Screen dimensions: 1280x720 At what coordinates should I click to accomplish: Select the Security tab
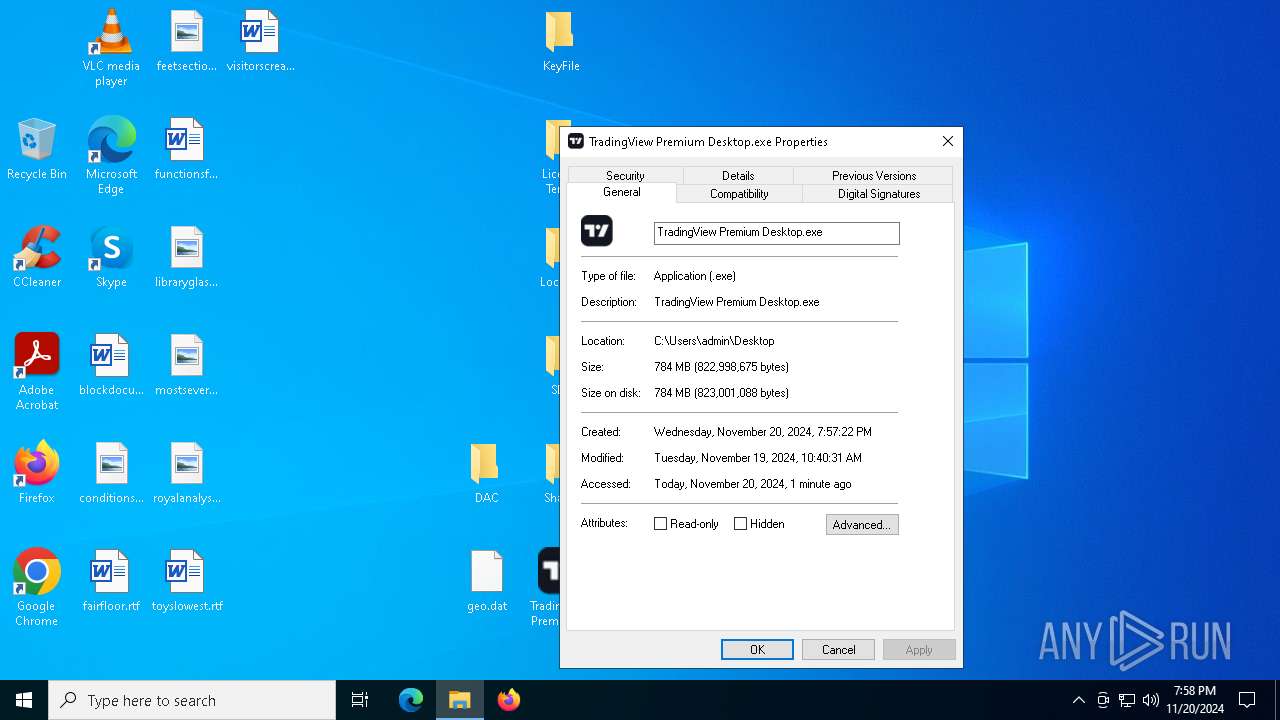(x=625, y=176)
